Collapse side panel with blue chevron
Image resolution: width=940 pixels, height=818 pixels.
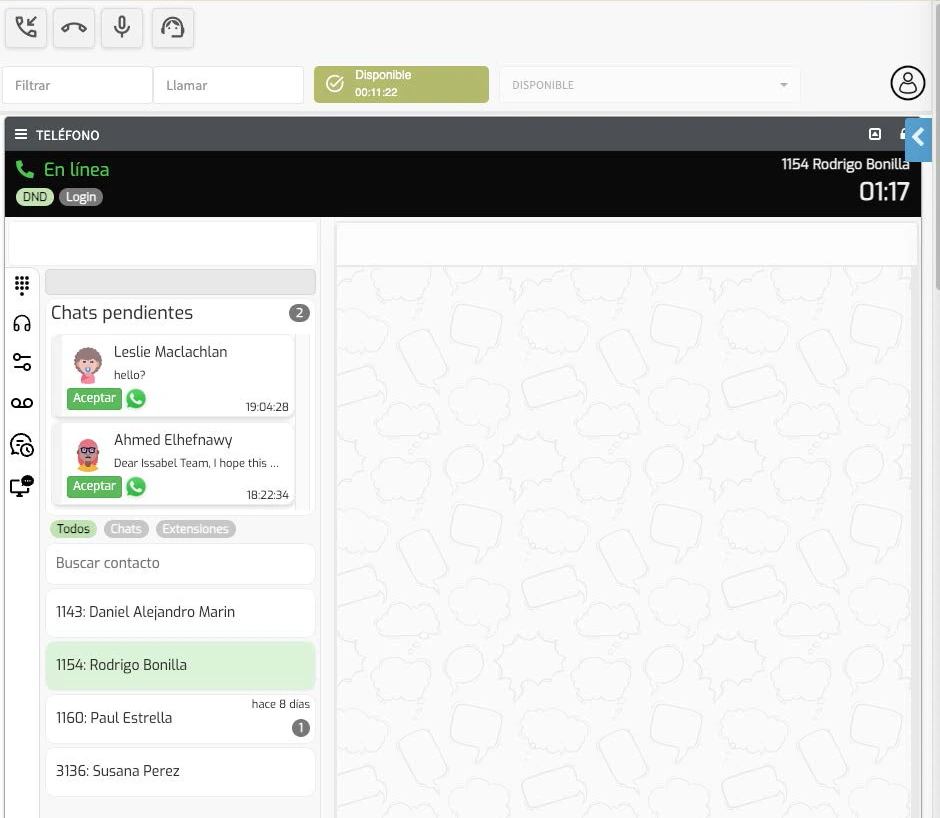tap(918, 139)
